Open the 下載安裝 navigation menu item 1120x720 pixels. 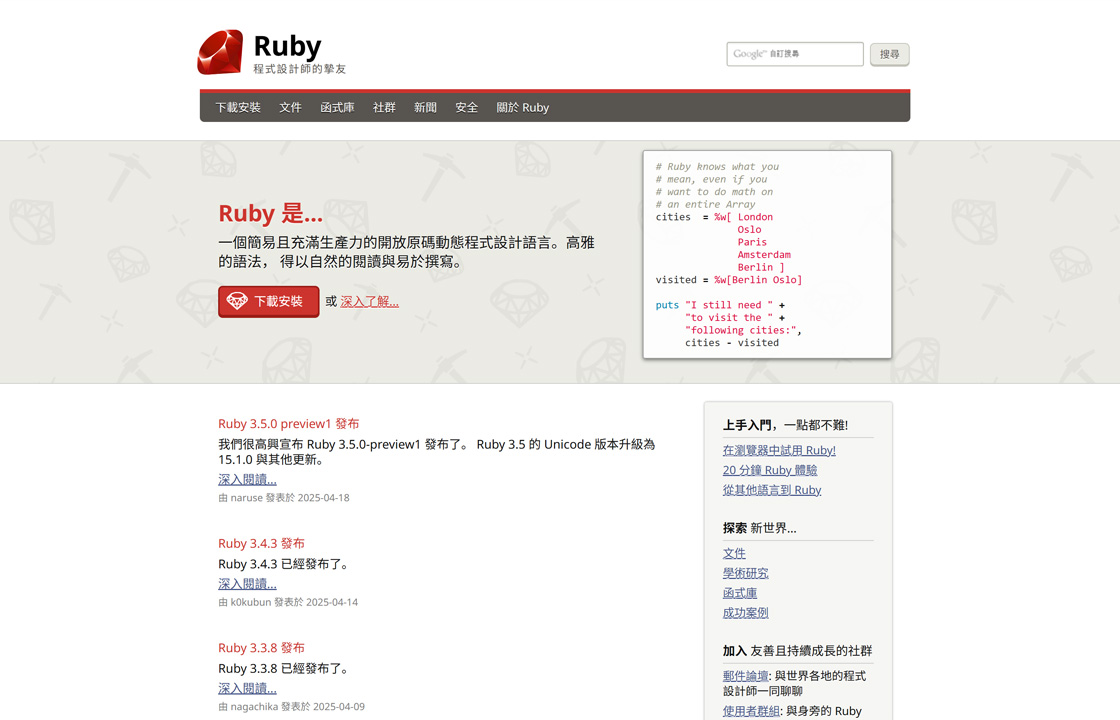pyautogui.click(x=238, y=107)
